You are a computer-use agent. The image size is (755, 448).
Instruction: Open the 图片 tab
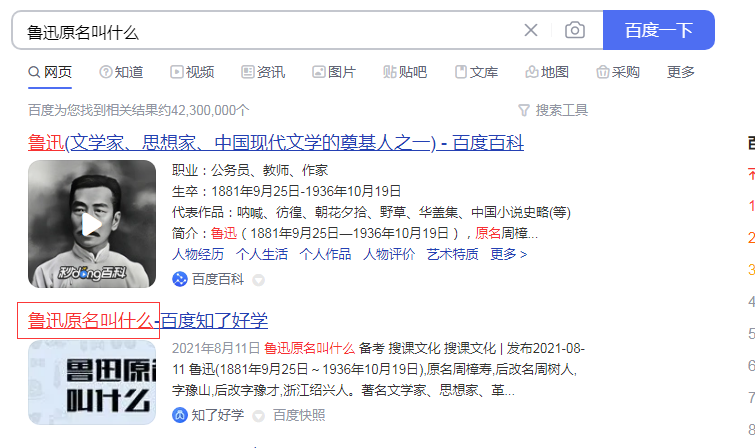(x=334, y=72)
